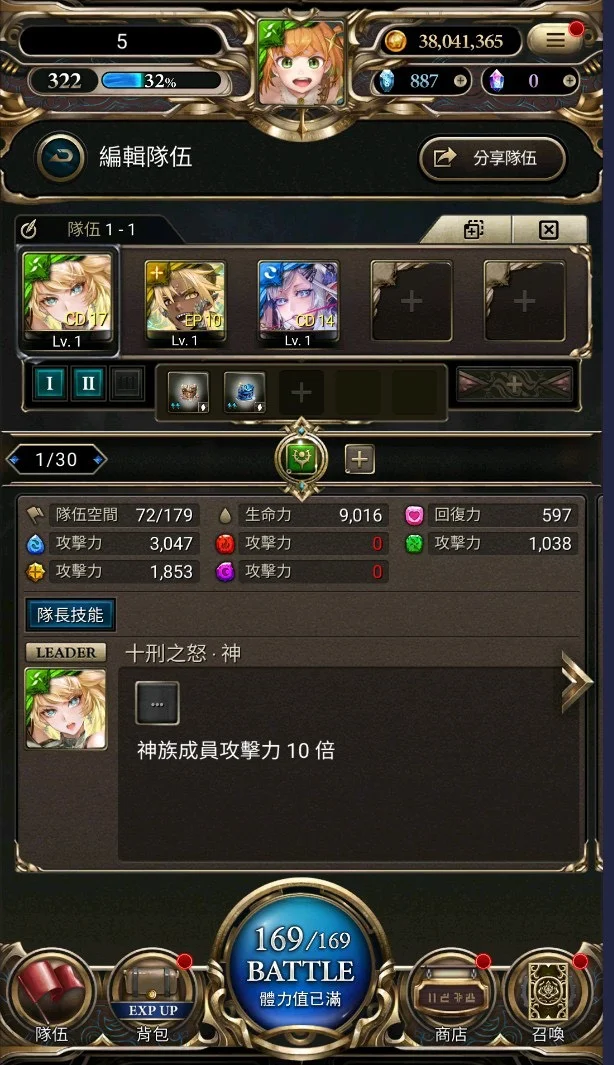The image size is (614, 1065).
Task: Open the green team skill emblem
Action: (301, 459)
